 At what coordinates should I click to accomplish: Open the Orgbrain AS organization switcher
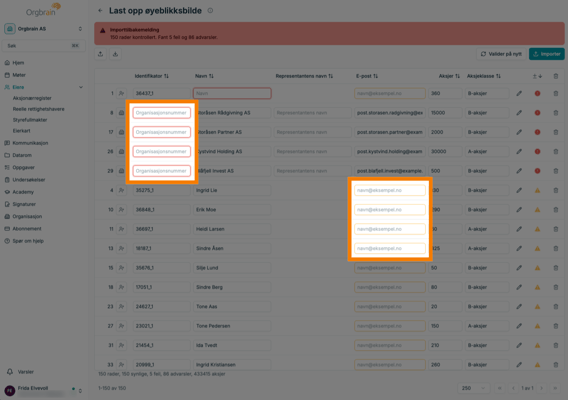pos(43,29)
